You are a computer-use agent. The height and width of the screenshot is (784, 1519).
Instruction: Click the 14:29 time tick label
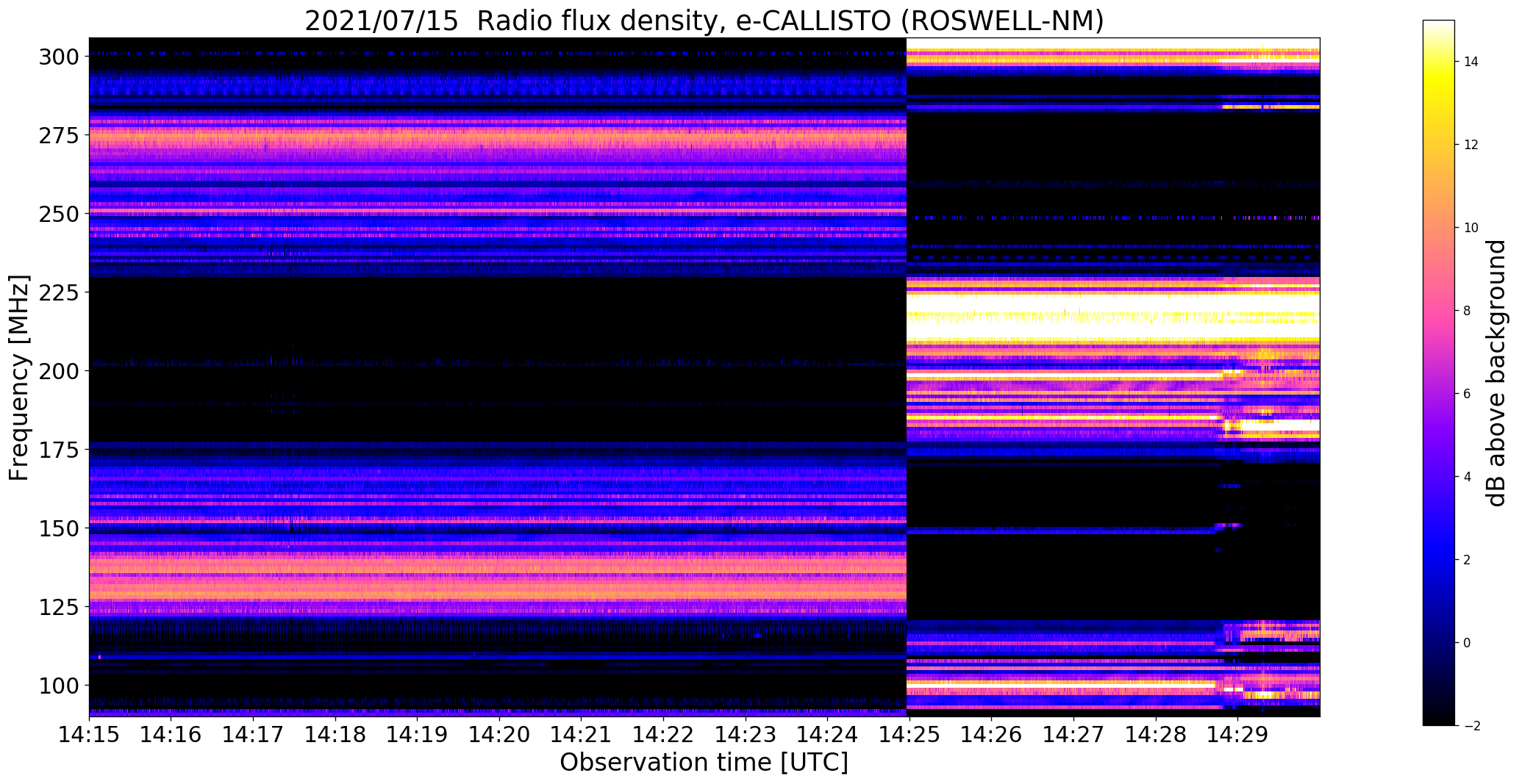1237,734
